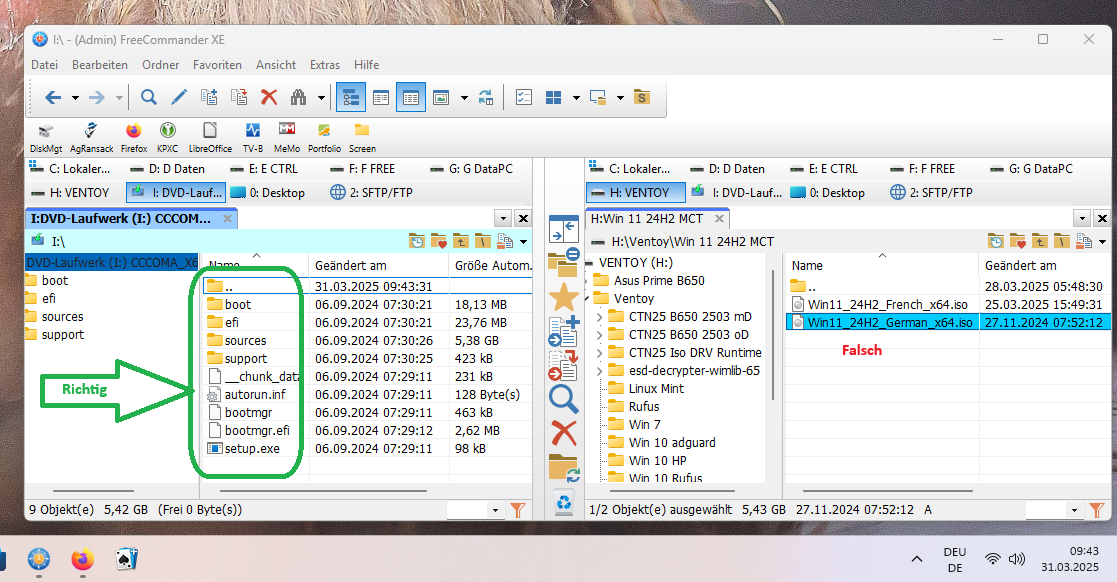Close the H:Win 11 24H2 MCT tab

[719, 219]
